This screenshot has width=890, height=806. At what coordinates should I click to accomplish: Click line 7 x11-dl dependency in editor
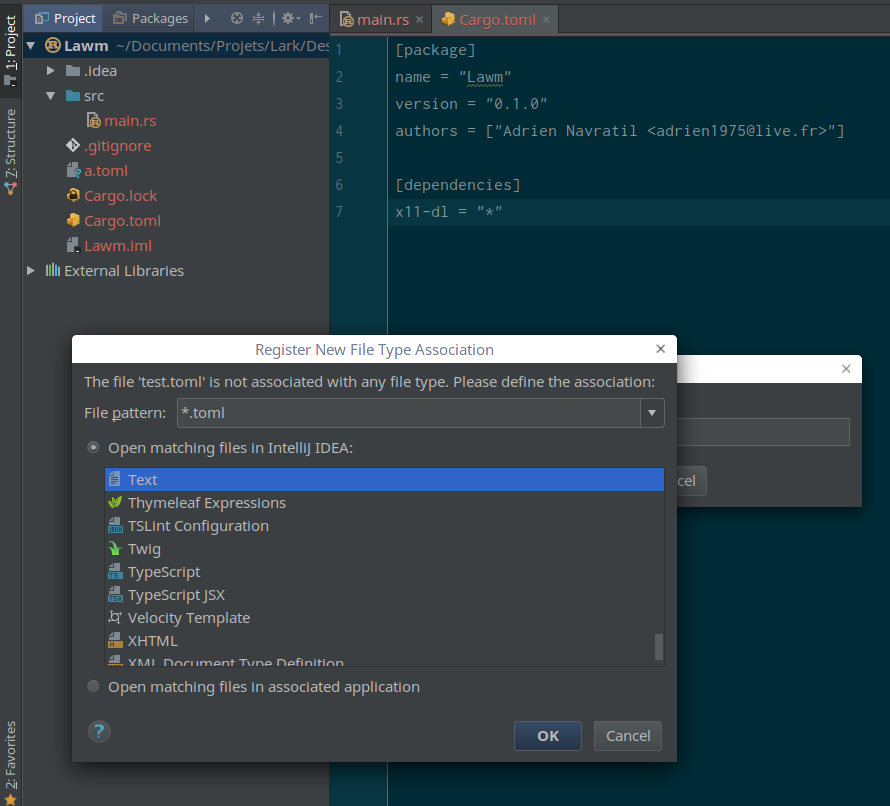click(448, 212)
